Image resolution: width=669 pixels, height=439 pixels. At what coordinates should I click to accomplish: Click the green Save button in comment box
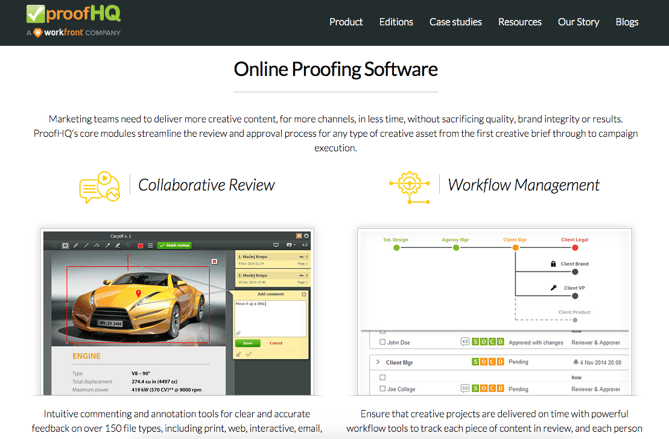point(247,343)
